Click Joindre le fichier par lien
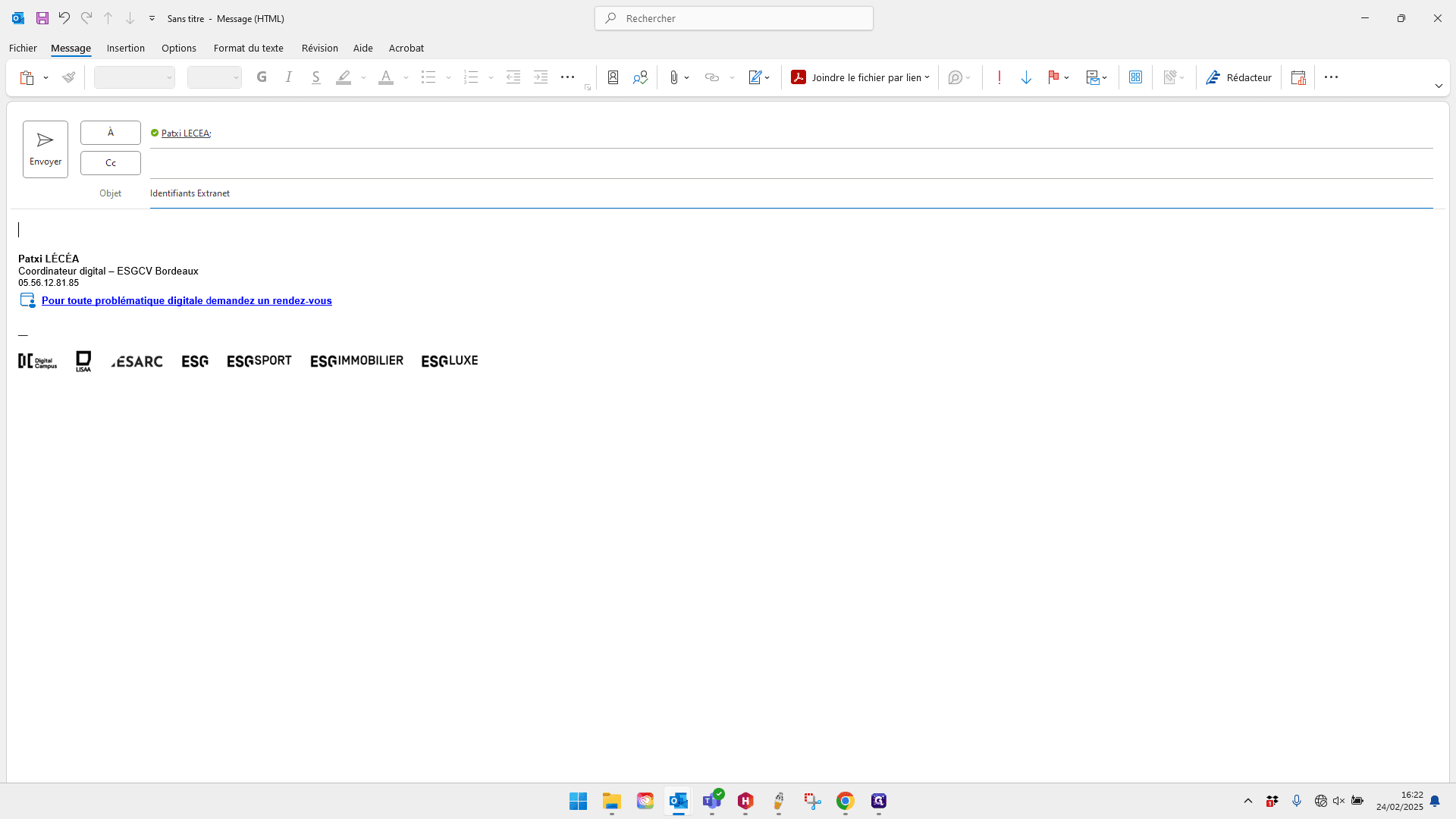This screenshot has height=819, width=1456. (860, 77)
